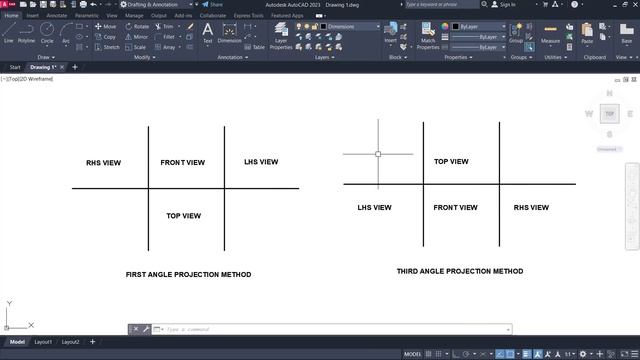Select the Text annotation tool

pos(207,33)
